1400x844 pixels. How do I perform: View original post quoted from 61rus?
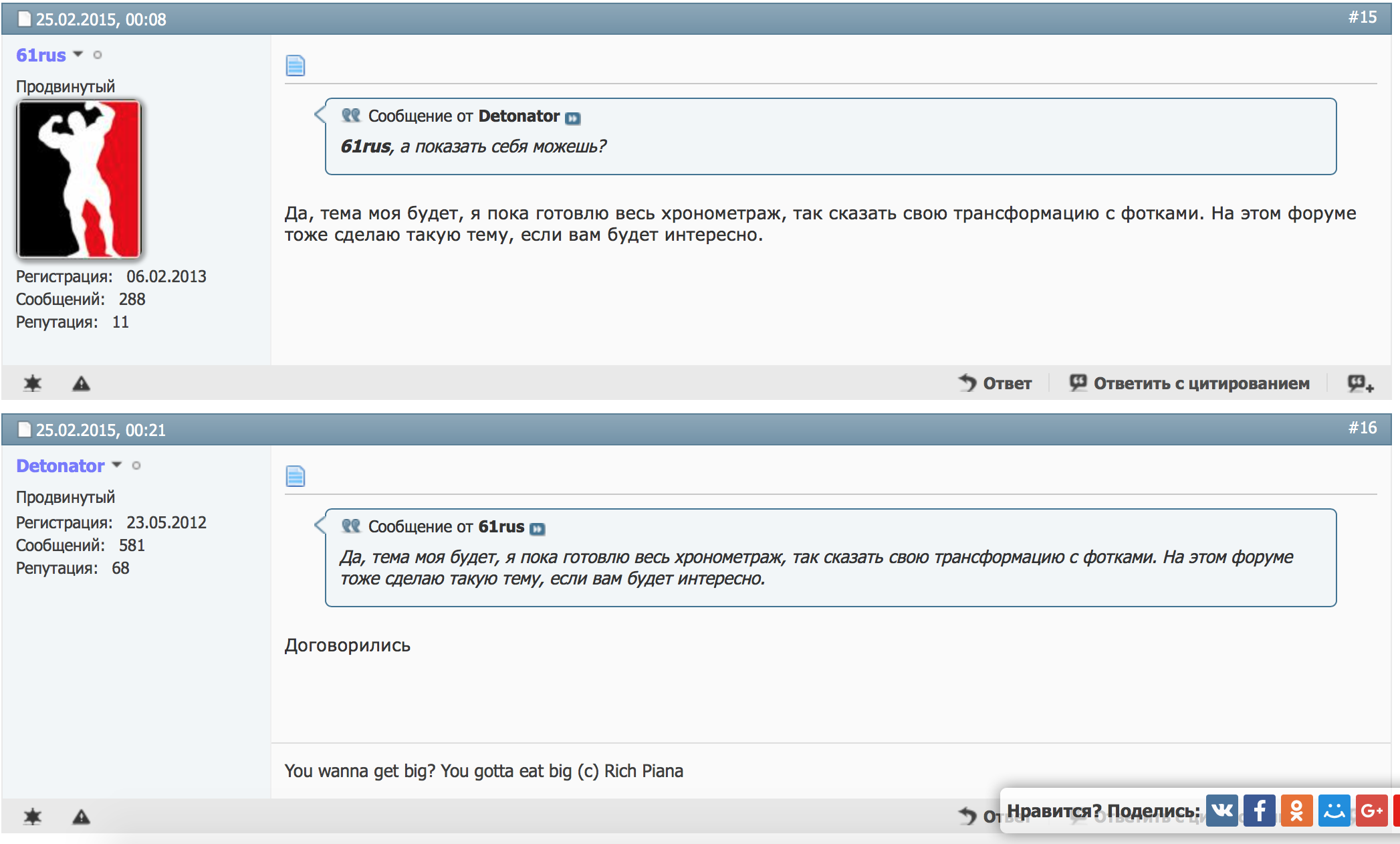coord(538,529)
